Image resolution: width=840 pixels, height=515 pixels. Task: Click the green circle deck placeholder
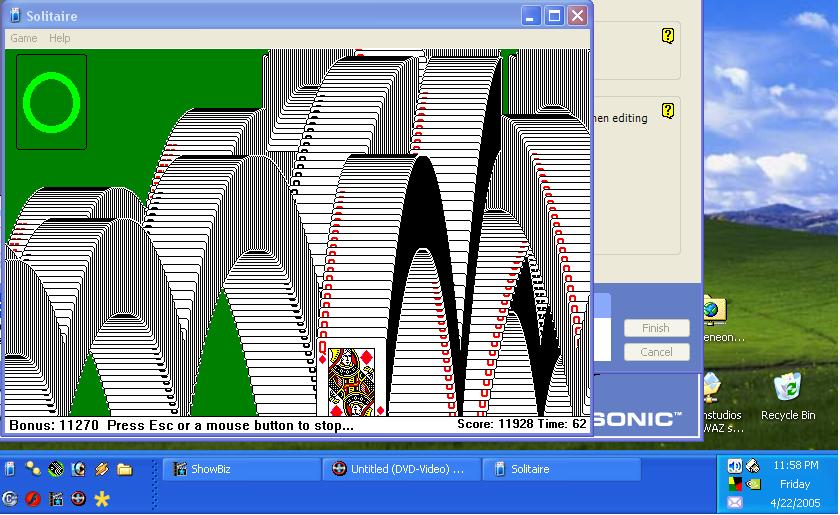(51, 101)
